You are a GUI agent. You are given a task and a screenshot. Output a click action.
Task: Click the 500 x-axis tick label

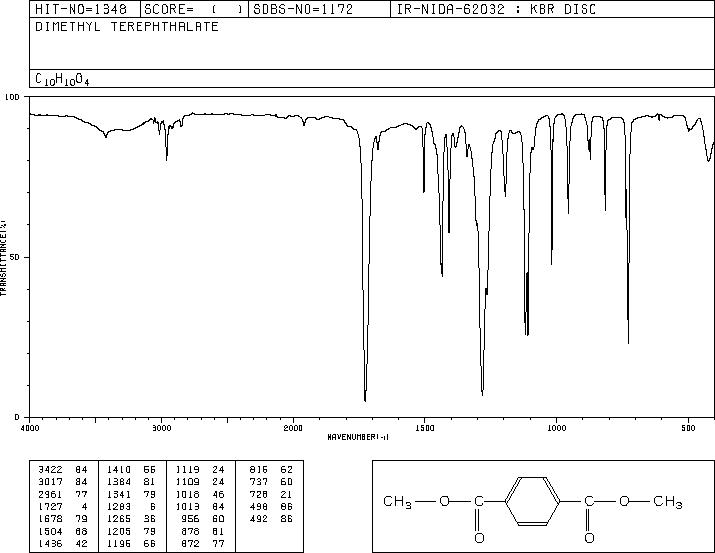click(688, 428)
